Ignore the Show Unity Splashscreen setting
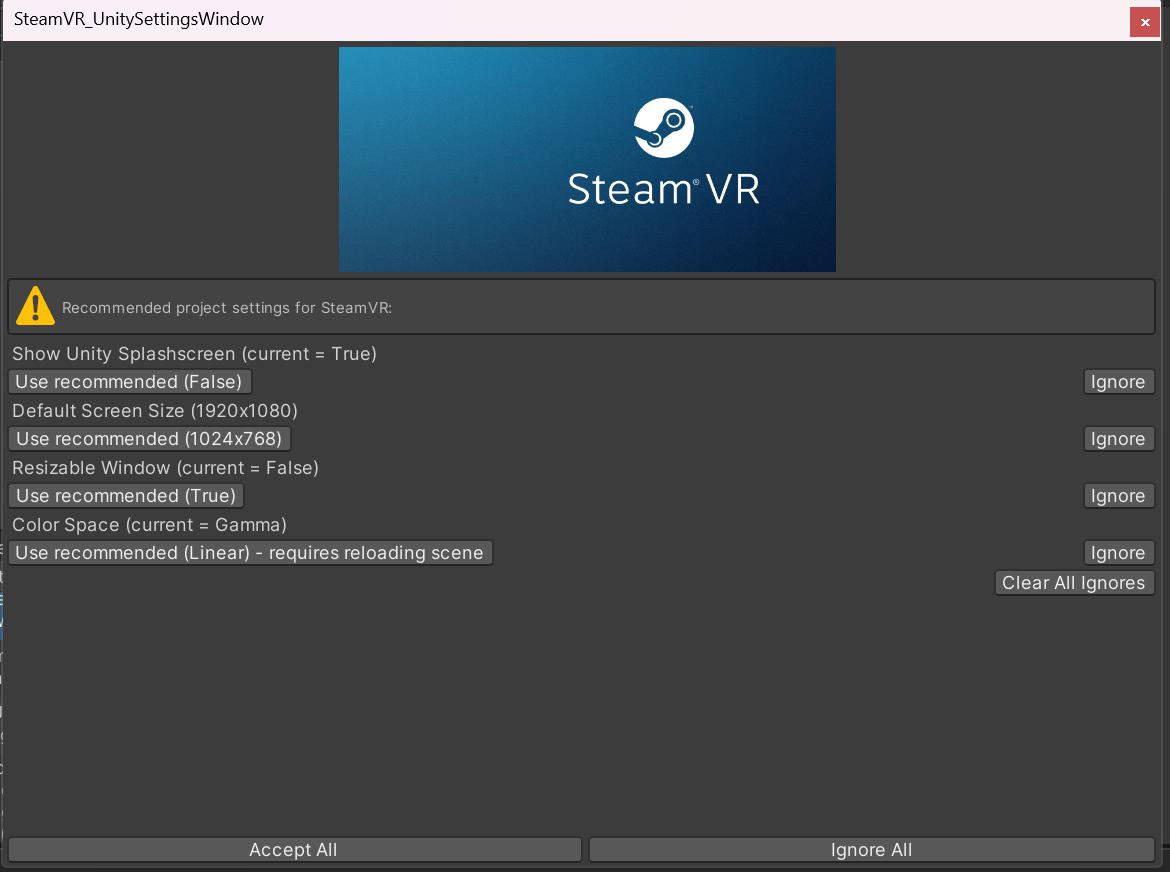Viewport: 1170px width, 872px height. click(1119, 382)
